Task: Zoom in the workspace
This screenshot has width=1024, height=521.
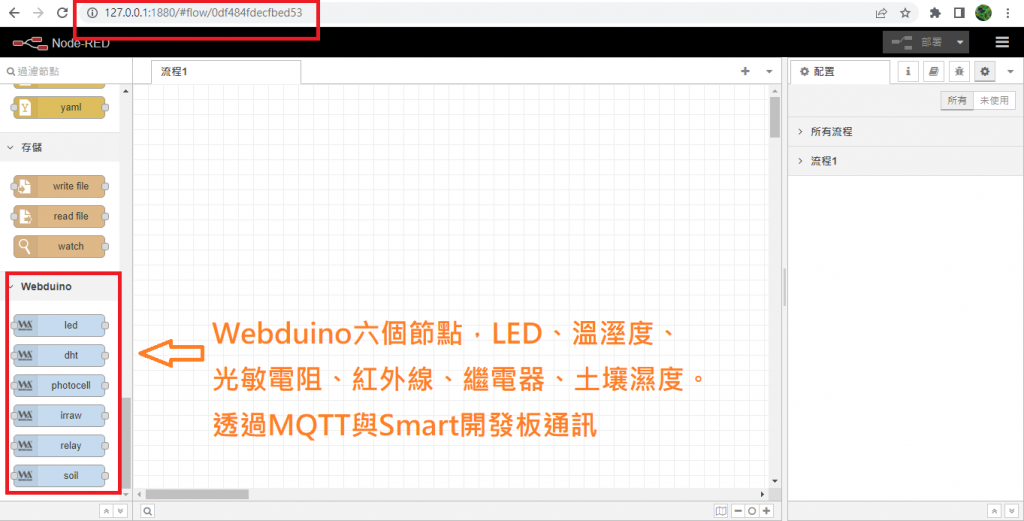Action: pos(767,511)
